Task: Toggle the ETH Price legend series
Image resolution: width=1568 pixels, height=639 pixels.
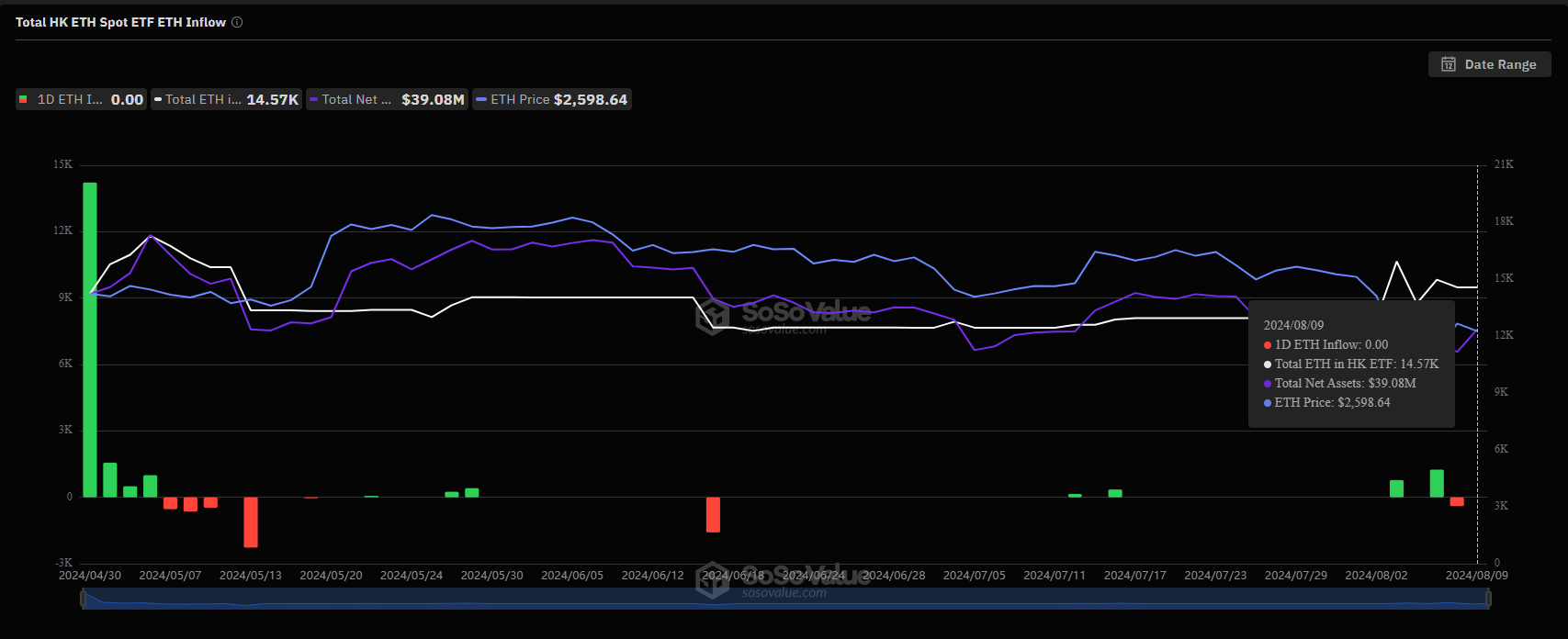Action: (551, 99)
